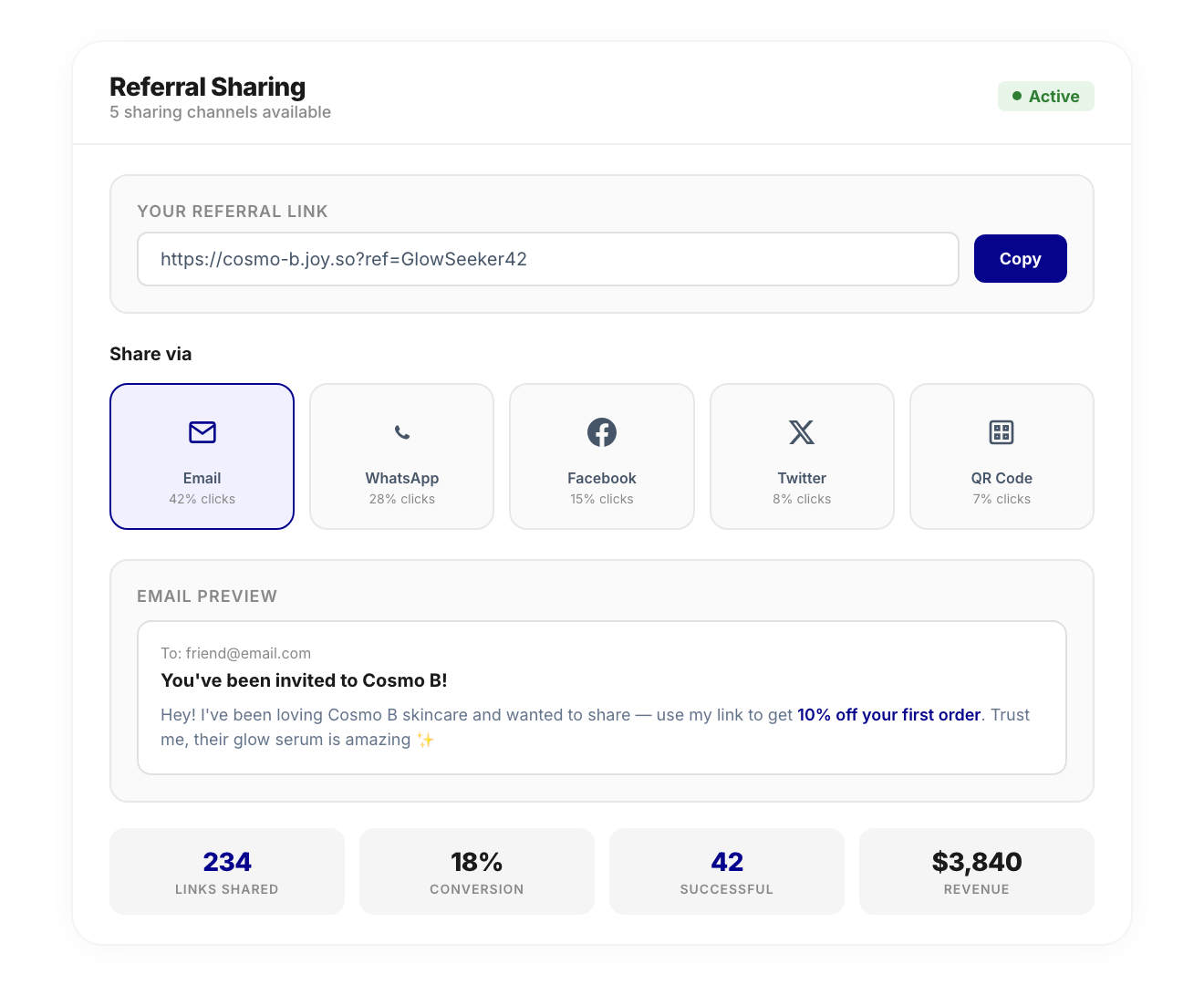This screenshot has height=985, width=1204.
Task: Select the X (Twitter) share icon
Action: tap(801, 432)
